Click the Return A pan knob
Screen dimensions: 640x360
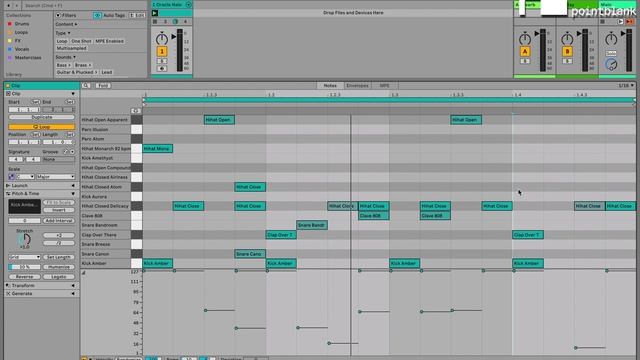click(x=525, y=39)
